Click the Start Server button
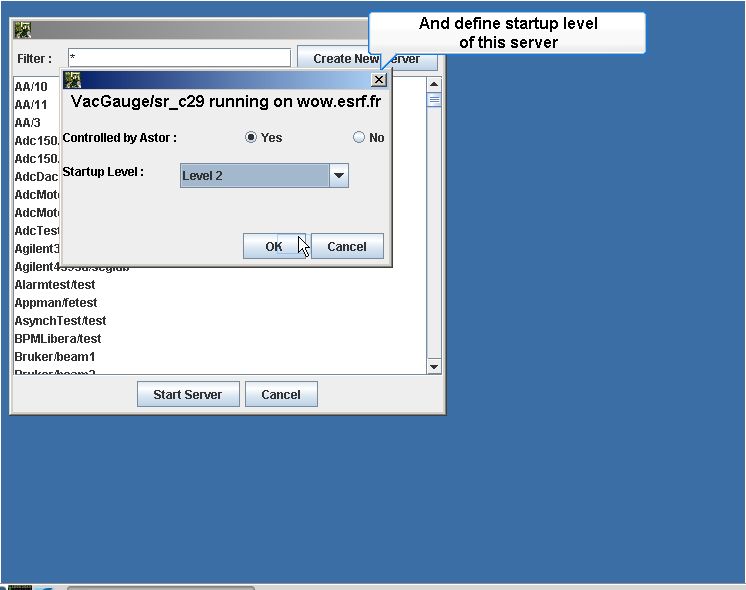This screenshot has width=746, height=590. [x=188, y=394]
